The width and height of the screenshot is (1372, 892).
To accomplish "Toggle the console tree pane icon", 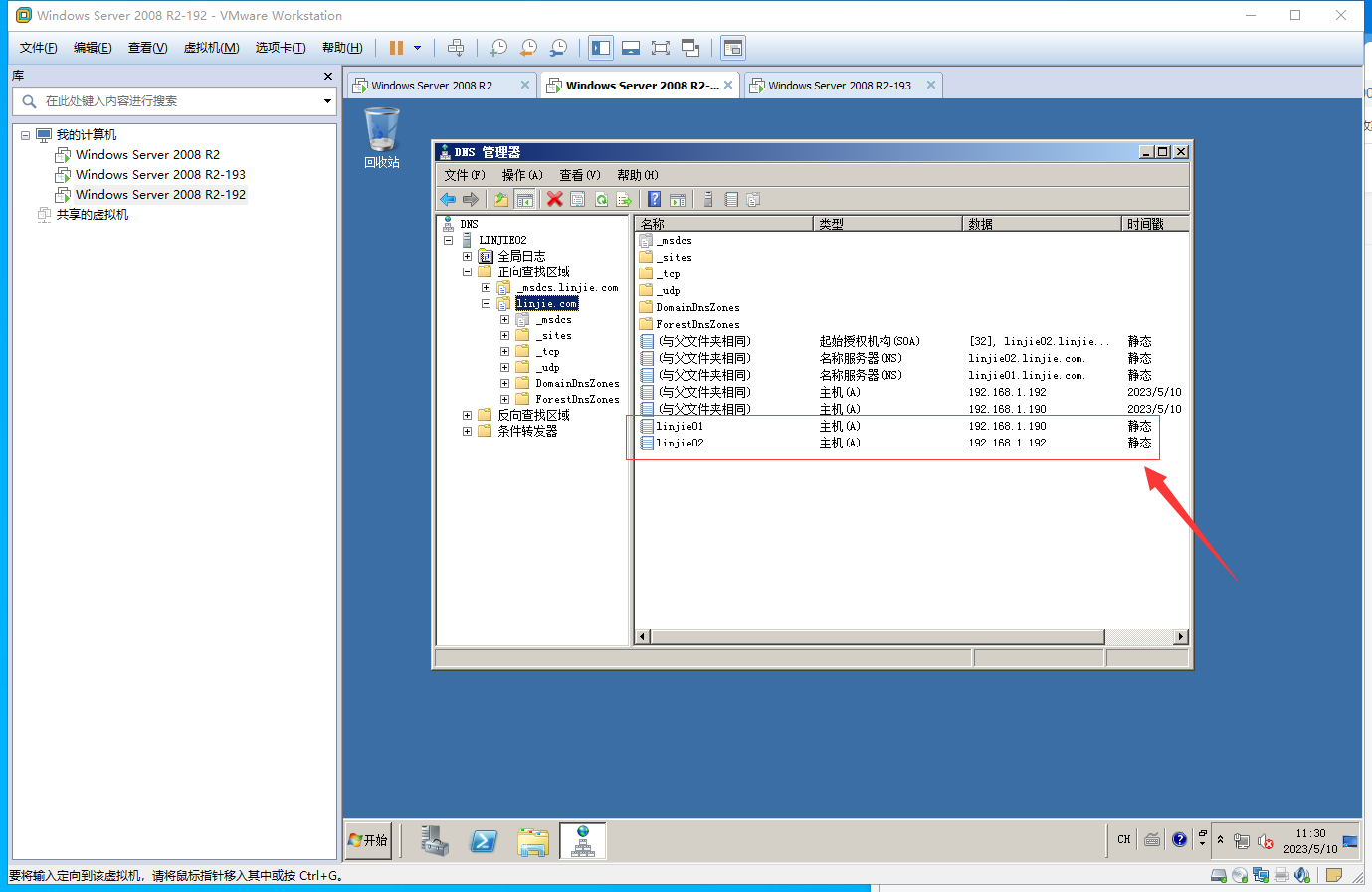I will click(525, 200).
